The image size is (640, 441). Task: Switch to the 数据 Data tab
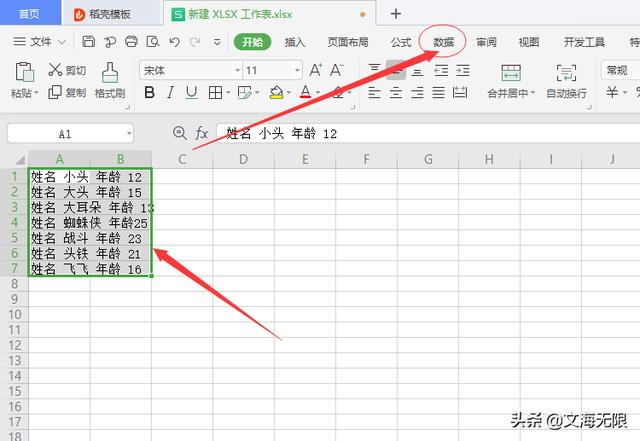pos(443,42)
